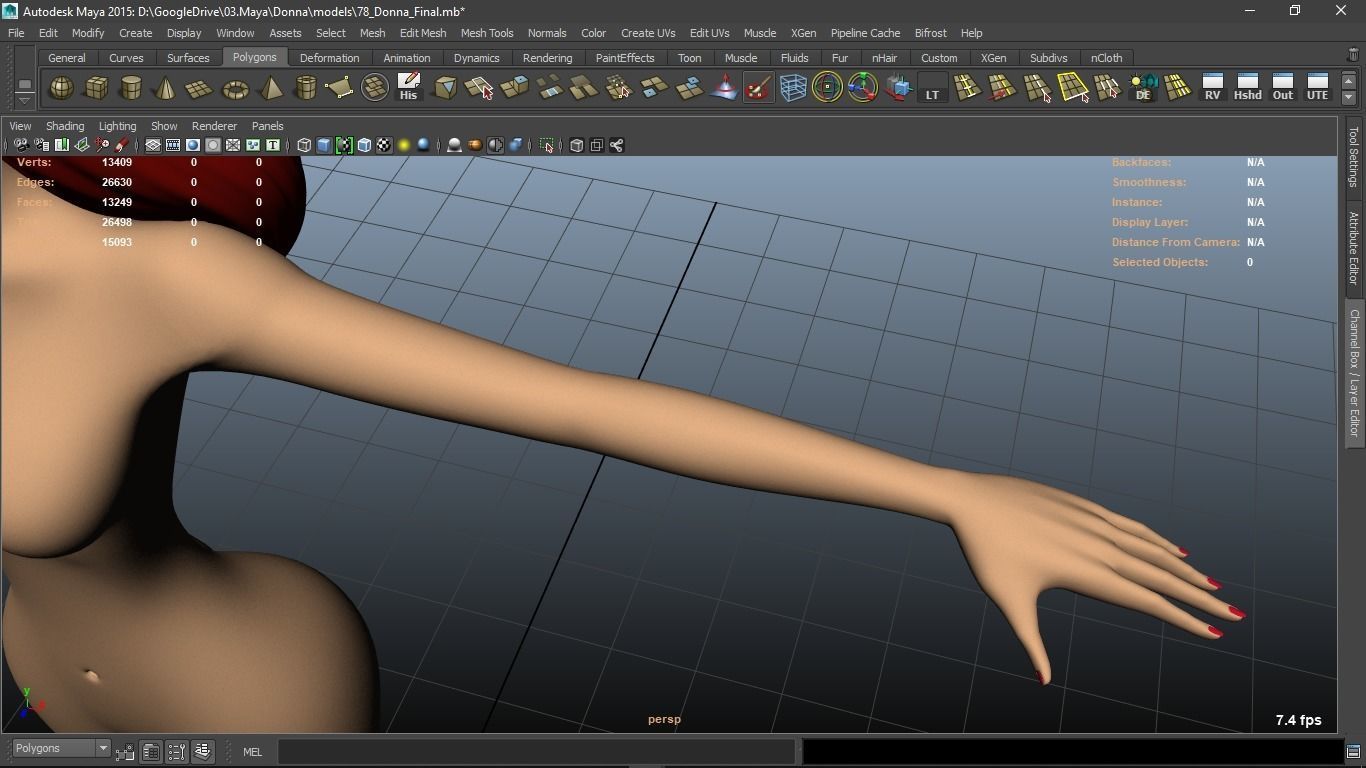Image resolution: width=1366 pixels, height=768 pixels.
Task: Open the Lighting panel menu
Action: pyautogui.click(x=117, y=126)
